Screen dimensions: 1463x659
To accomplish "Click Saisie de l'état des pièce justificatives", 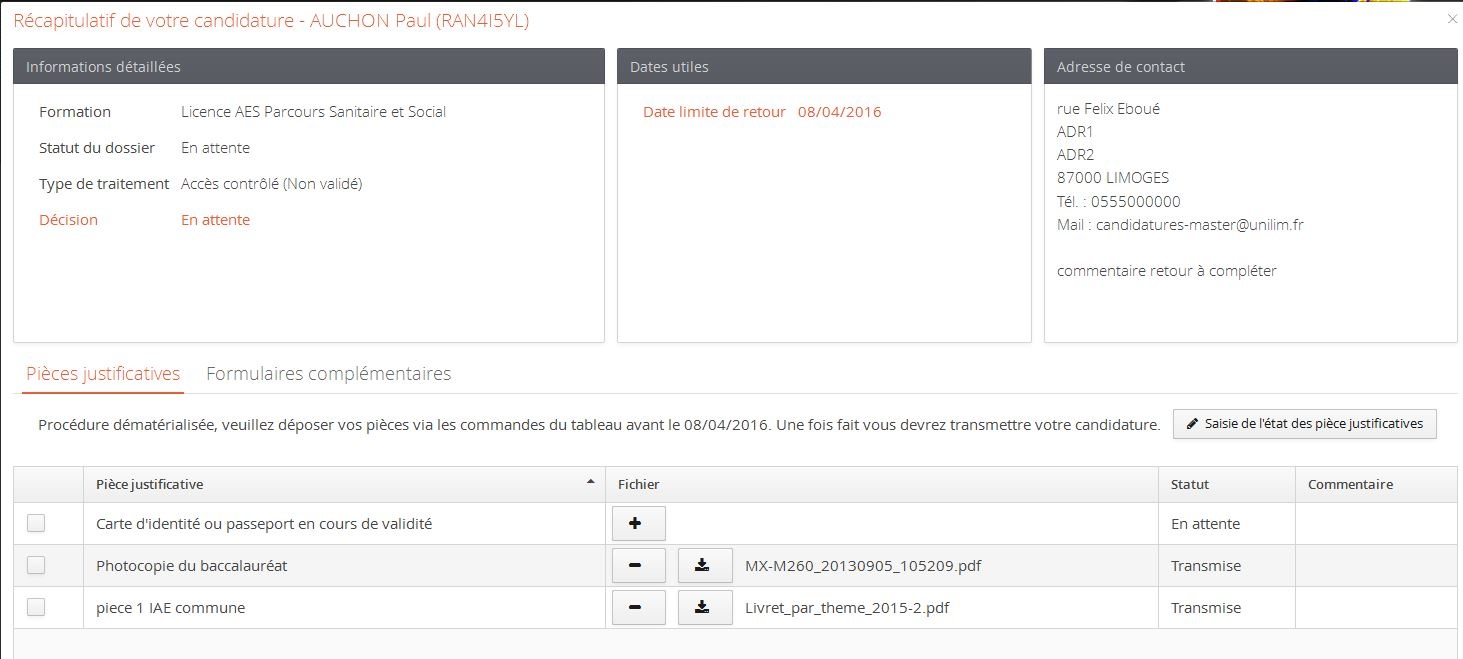I will coord(1304,424).
